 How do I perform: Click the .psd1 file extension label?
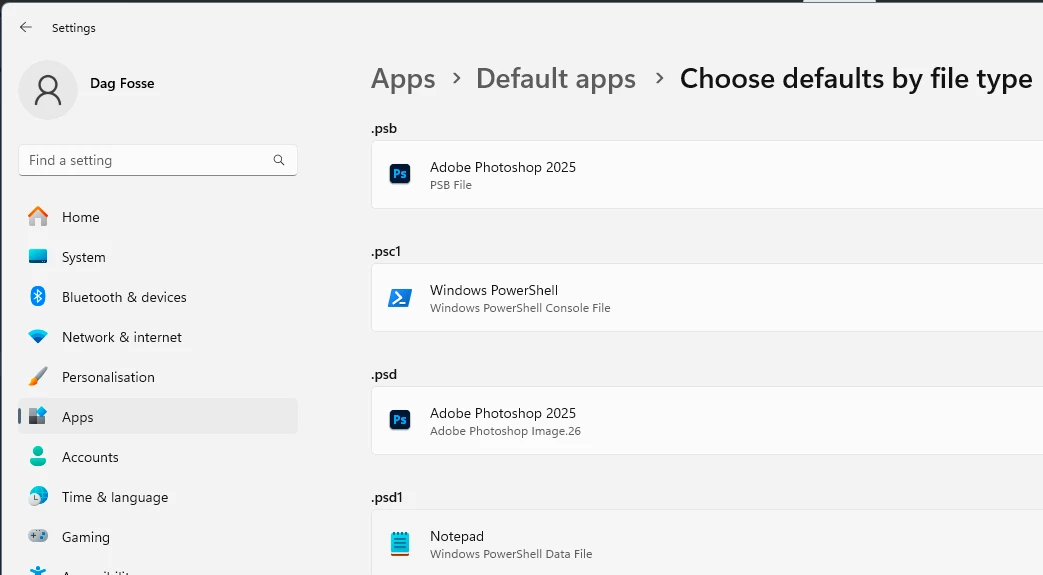(386, 498)
